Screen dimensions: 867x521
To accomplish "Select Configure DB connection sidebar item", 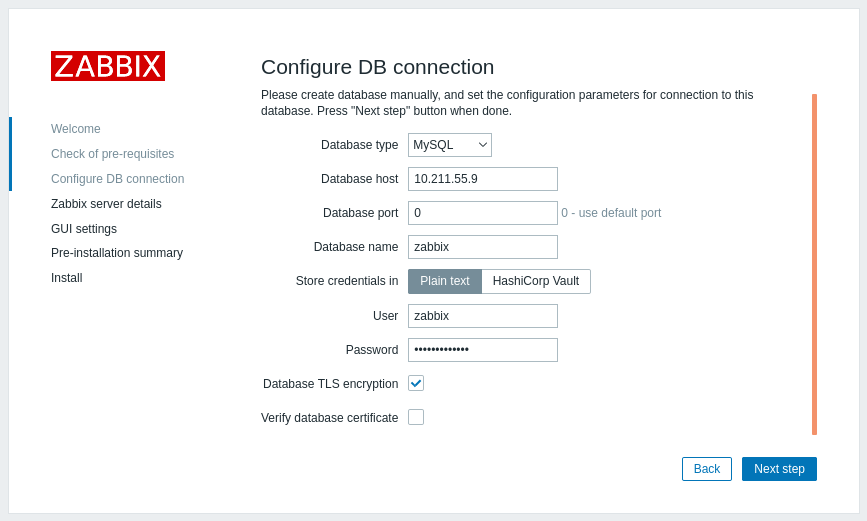I will [117, 179].
